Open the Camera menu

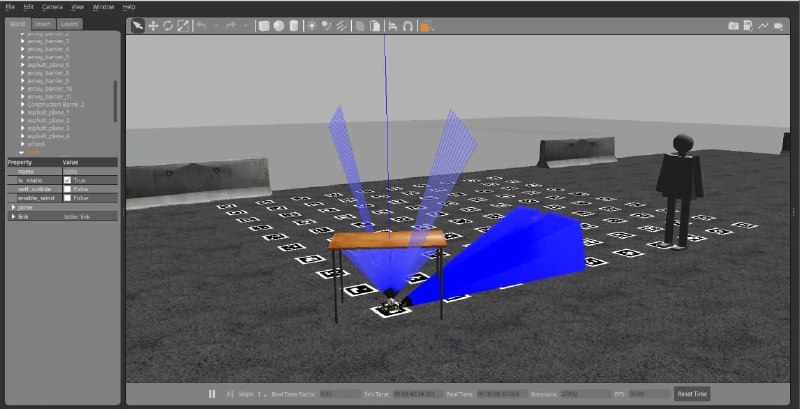[x=53, y=7]
